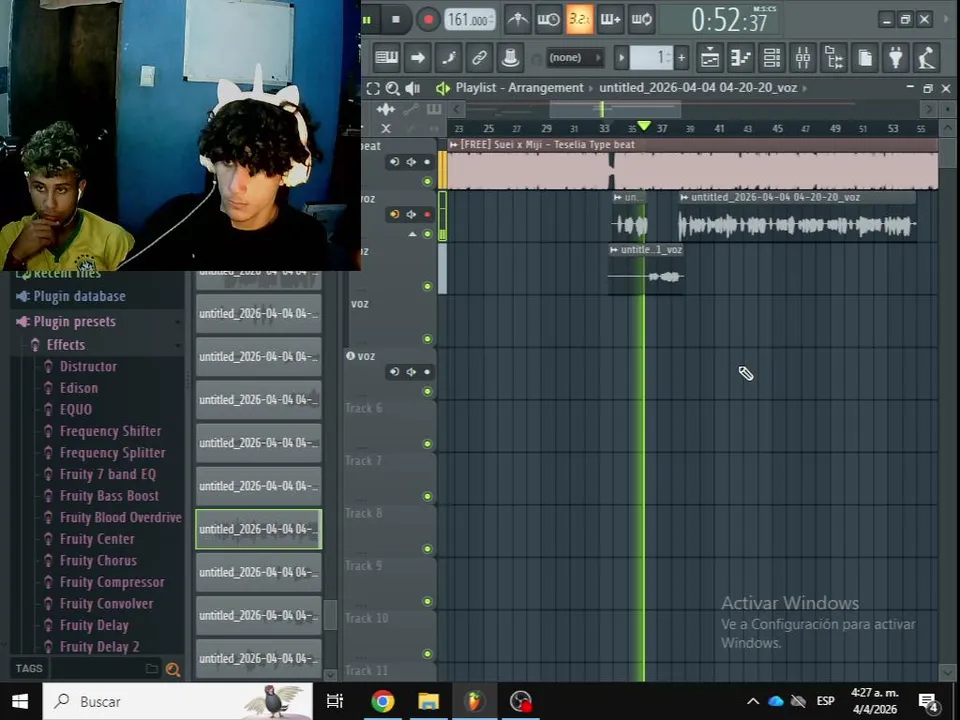Screen dimensions: 960x720
Task: Toggle red record arm on voz track
Action: click(427, 214)
